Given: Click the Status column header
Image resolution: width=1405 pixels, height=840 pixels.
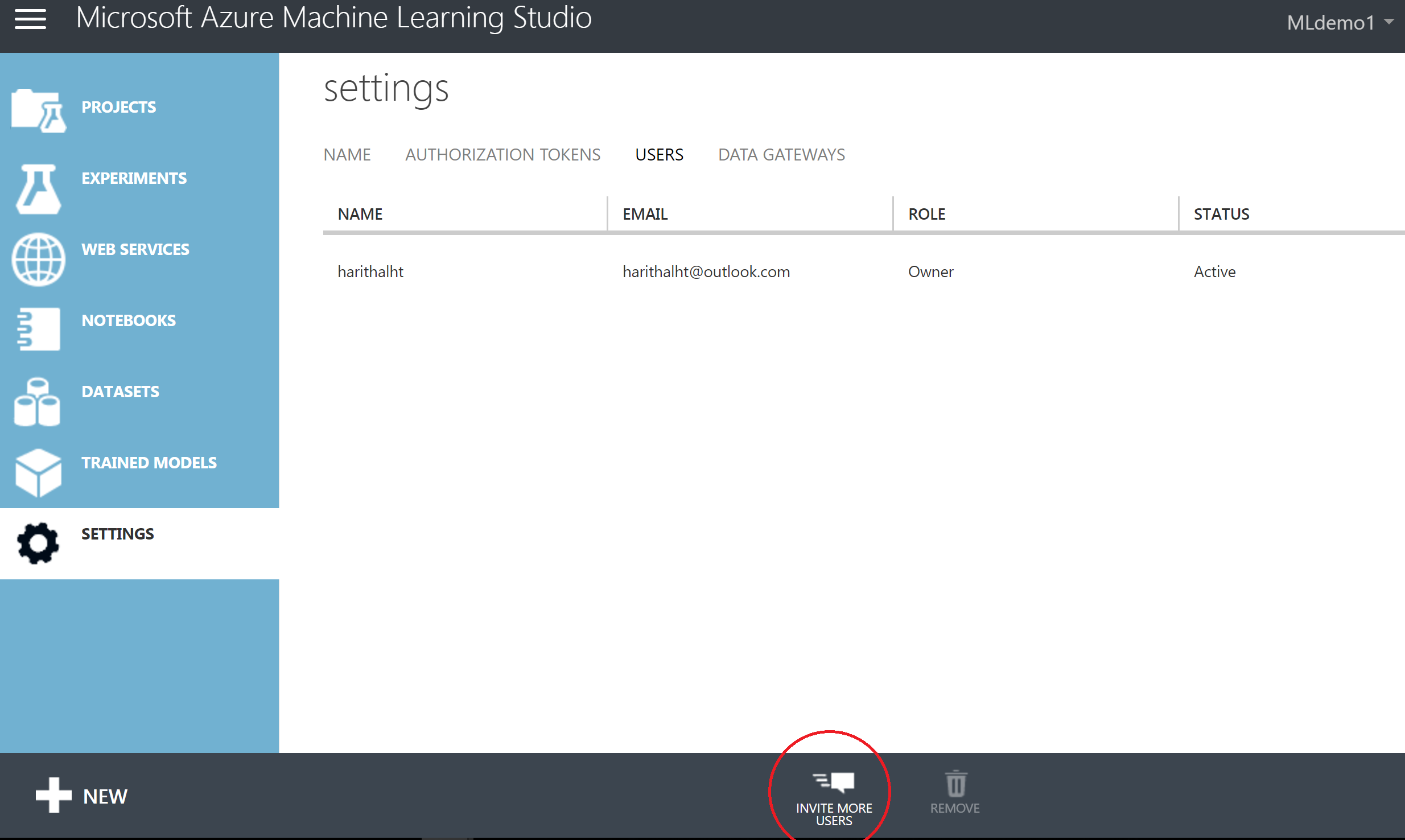Looking at the screenshot, I should (x=1221, y=215).
